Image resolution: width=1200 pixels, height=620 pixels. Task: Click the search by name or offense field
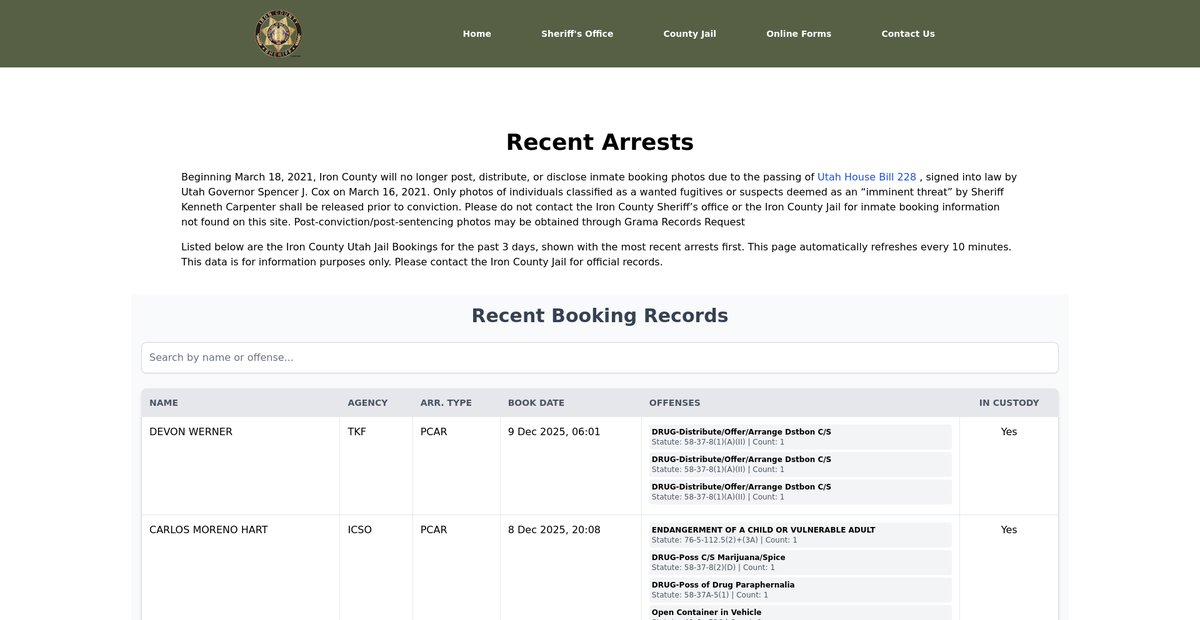(x=600, y=358)
